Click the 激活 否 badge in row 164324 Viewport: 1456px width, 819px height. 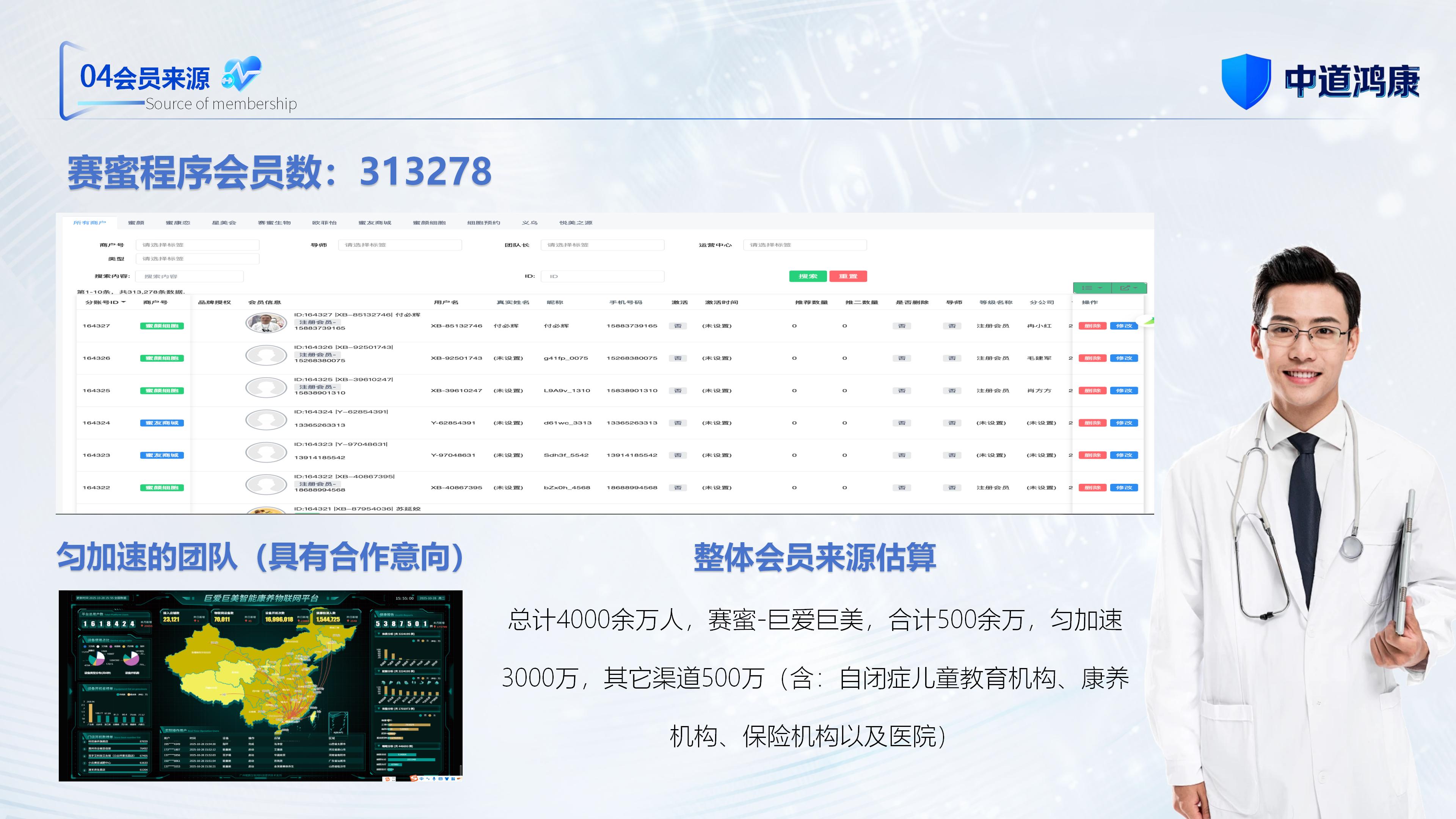(x=678, y=423)
